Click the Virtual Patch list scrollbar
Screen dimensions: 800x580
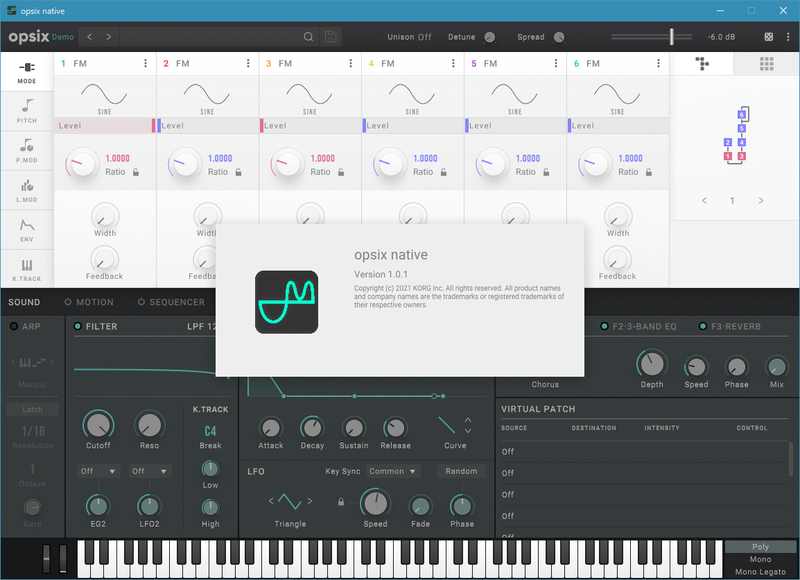[791, 459]
